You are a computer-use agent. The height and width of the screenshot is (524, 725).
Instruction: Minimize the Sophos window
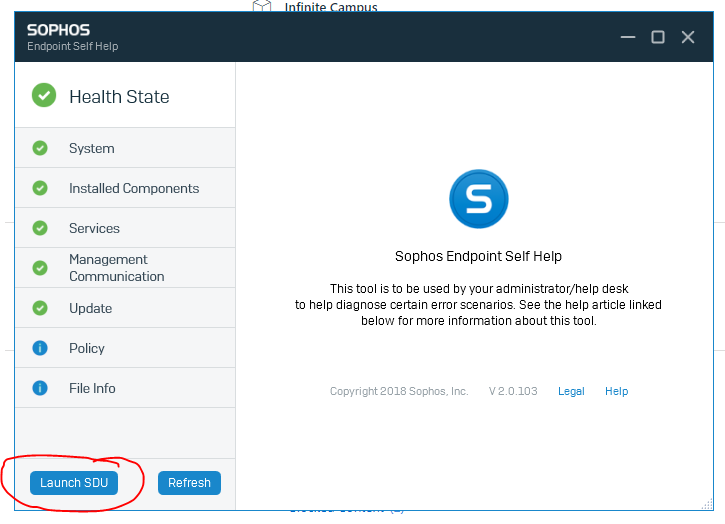[x=627, y=37]
